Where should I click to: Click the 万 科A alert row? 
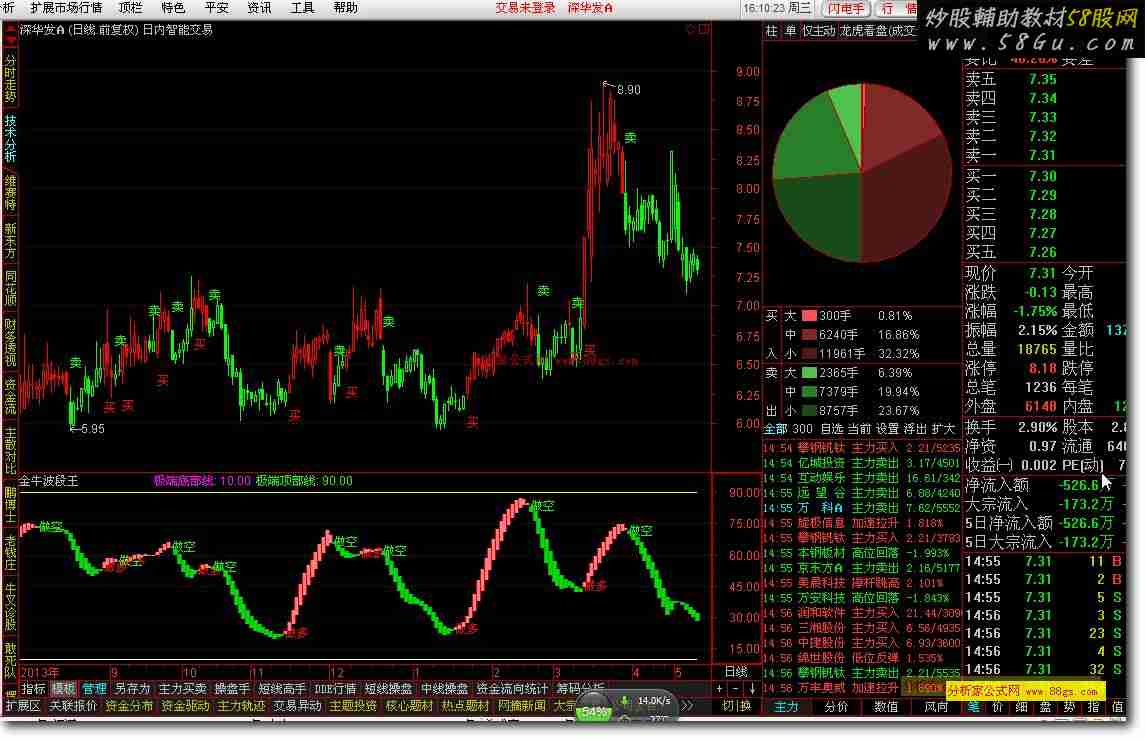862,508
